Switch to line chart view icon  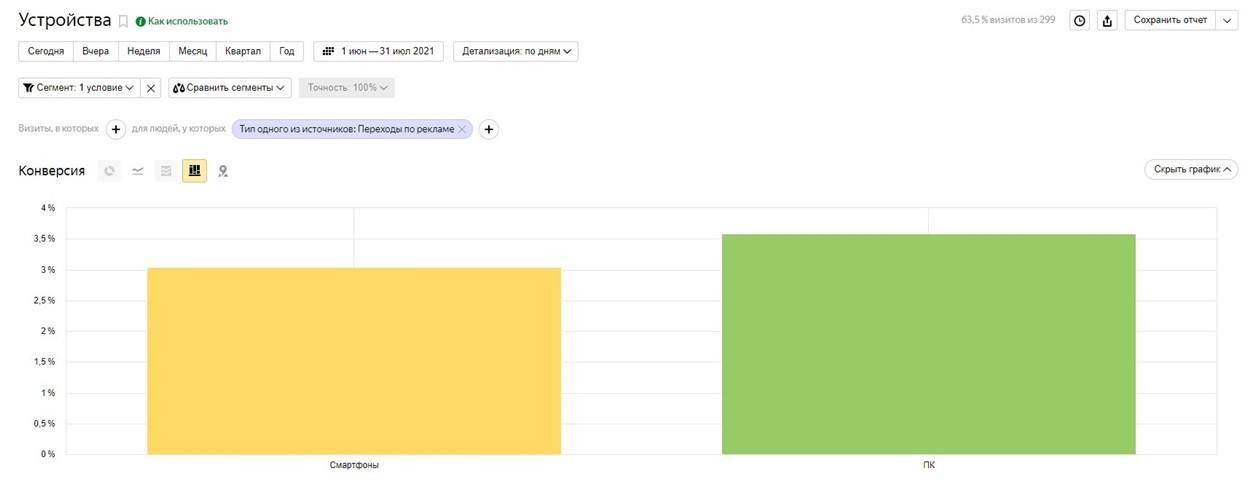[138, 171]
